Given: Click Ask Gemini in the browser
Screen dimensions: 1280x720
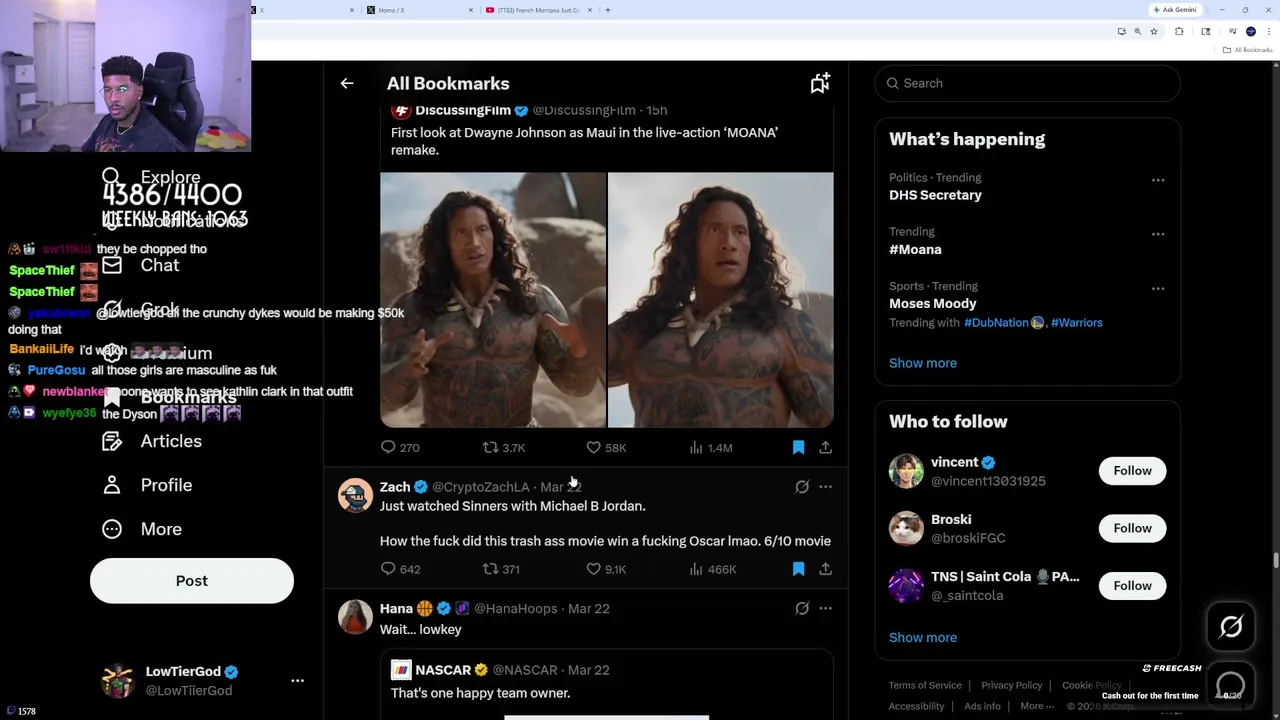Looking at the screenshot, I should [x=1175, y=10].
